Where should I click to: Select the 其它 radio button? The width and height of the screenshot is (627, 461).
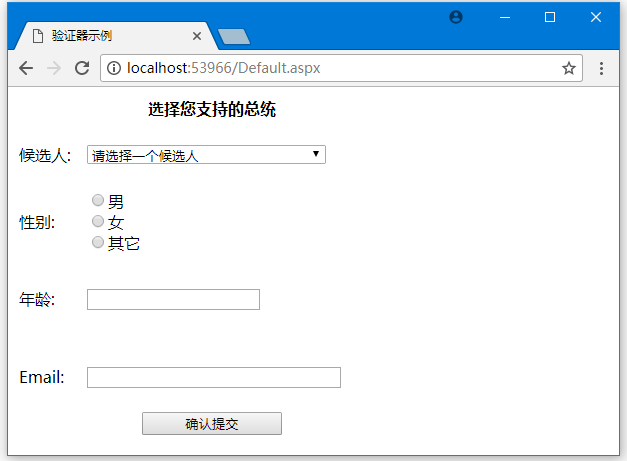tap(98, 242)
